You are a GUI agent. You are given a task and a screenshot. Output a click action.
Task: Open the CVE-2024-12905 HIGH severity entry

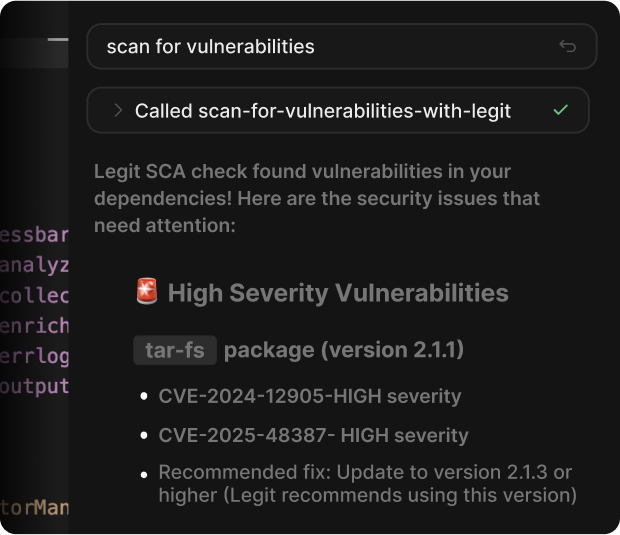pyautogui.click(x=310, y=396)
